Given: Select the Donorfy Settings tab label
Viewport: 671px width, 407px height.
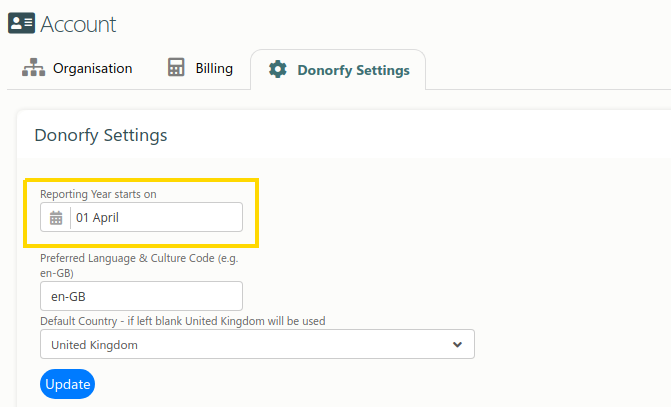Looking at the screenshot, I should pyautogui.click(x=353, y=70).
